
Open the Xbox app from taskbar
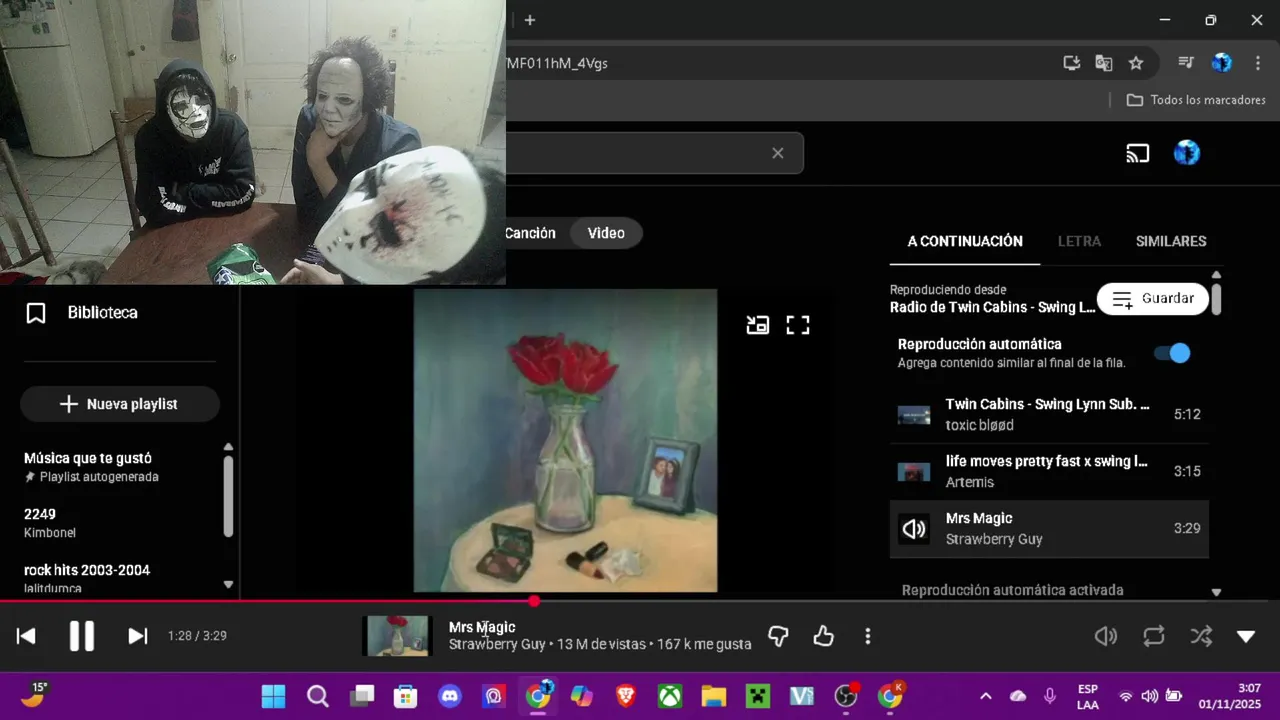[x=670, y=696]
